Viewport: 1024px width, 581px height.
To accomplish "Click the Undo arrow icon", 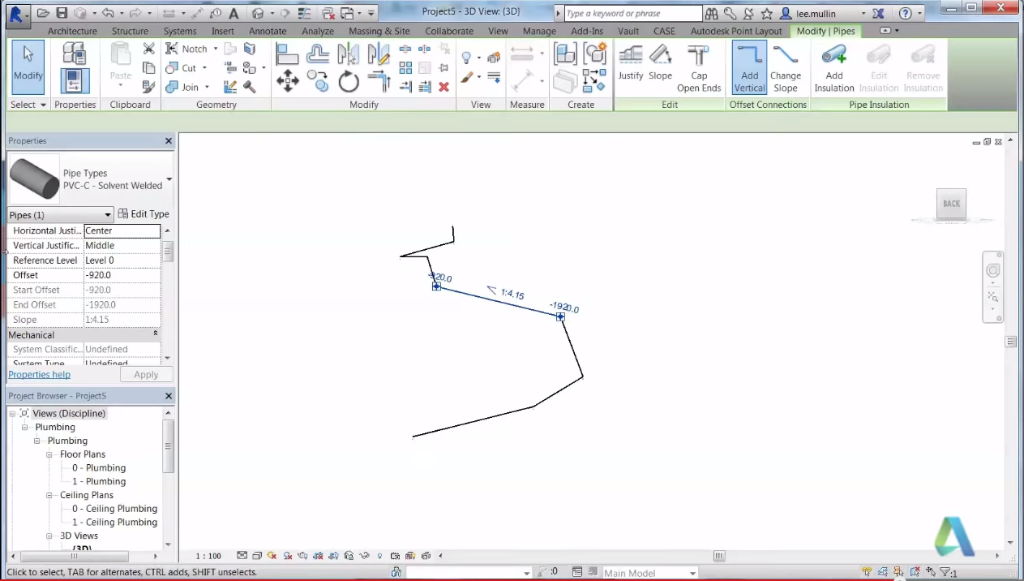I will pos(108,13).
